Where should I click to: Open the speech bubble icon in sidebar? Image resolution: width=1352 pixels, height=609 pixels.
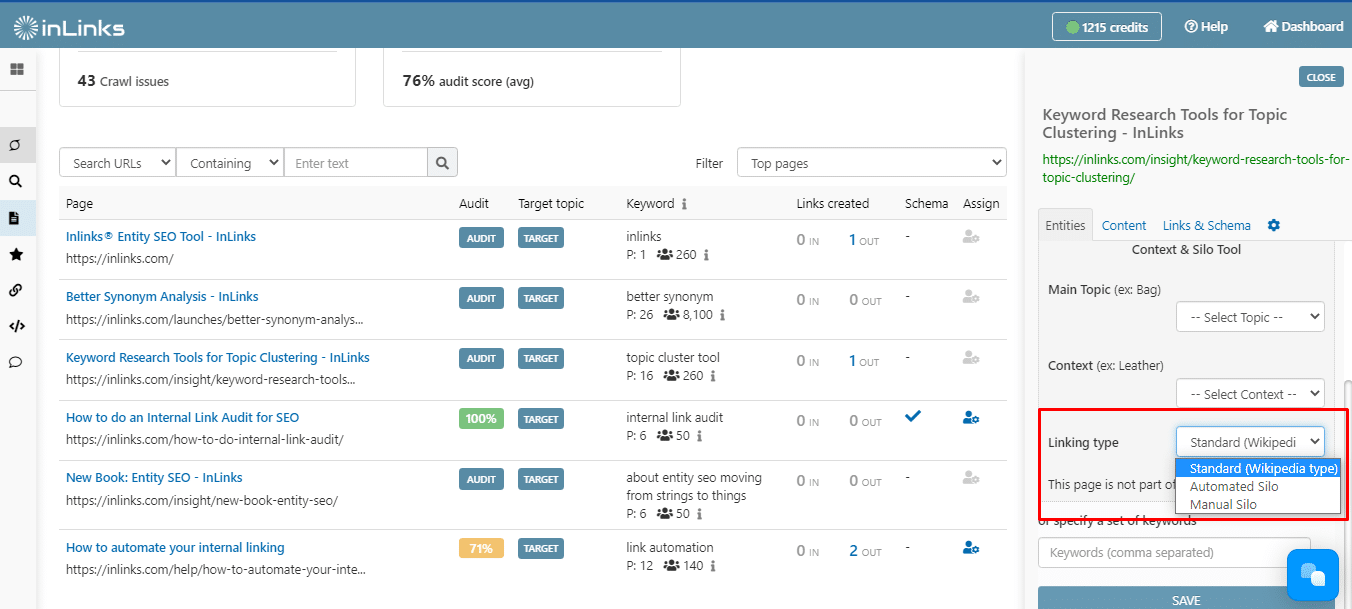(x=16, y=362)
